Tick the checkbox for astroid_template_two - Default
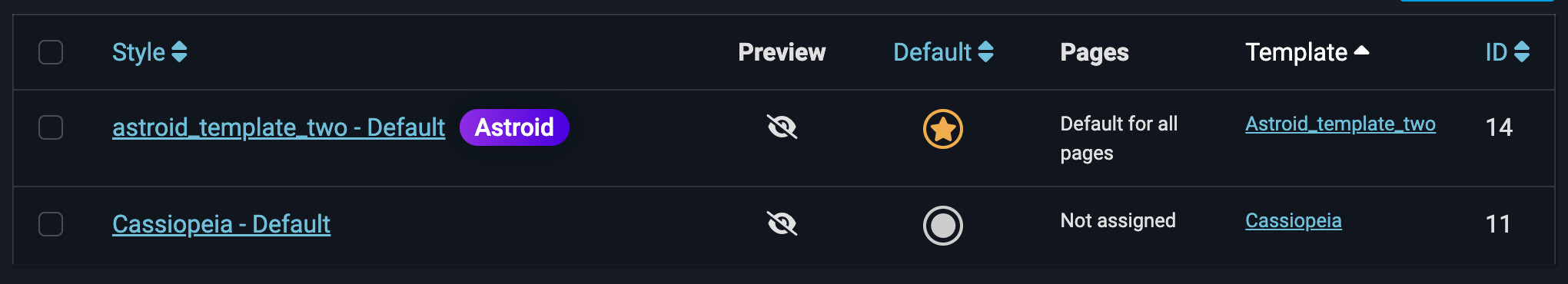The image size is (1568, 284). 51,127
